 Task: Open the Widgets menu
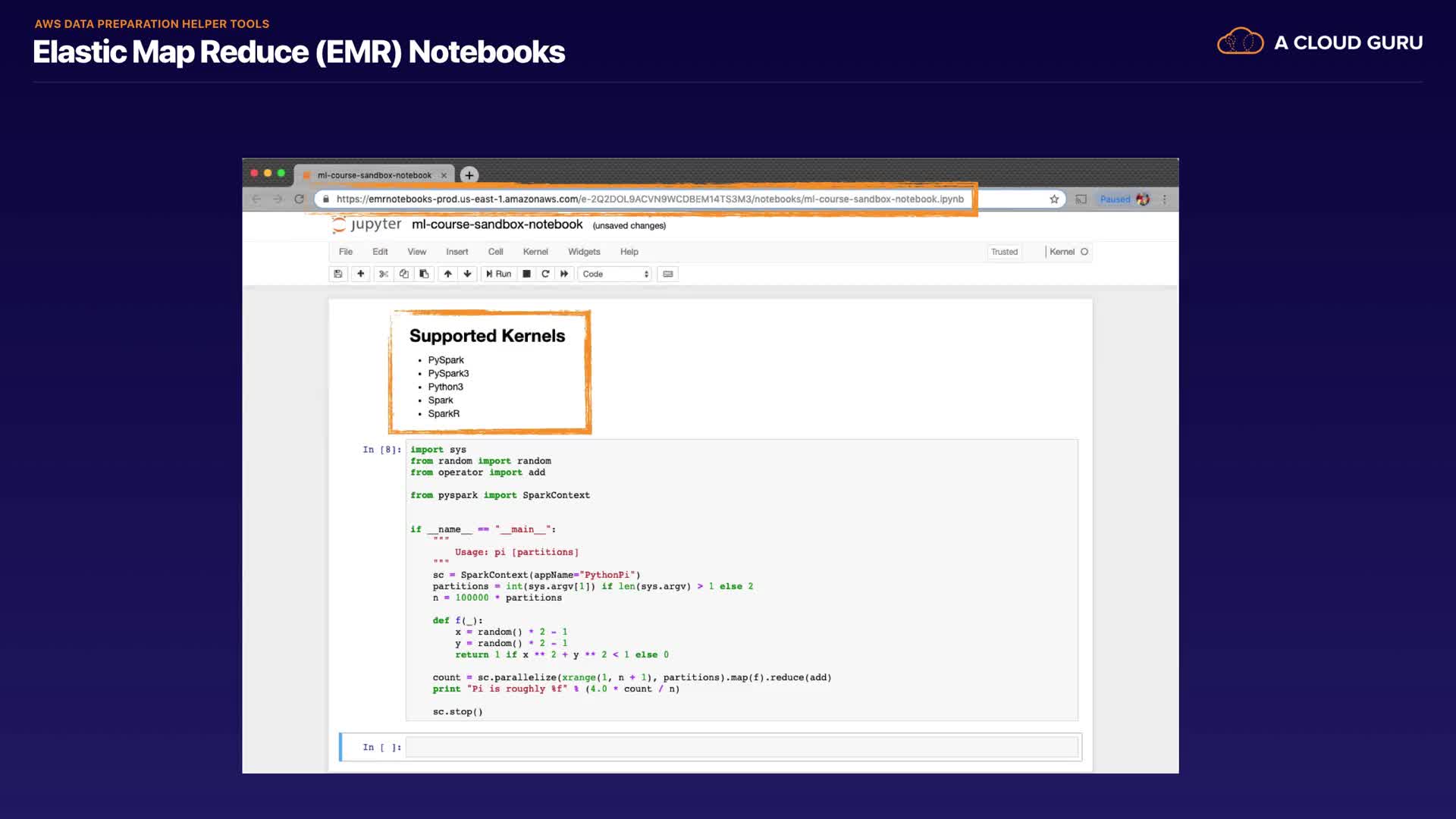point(584,252)
